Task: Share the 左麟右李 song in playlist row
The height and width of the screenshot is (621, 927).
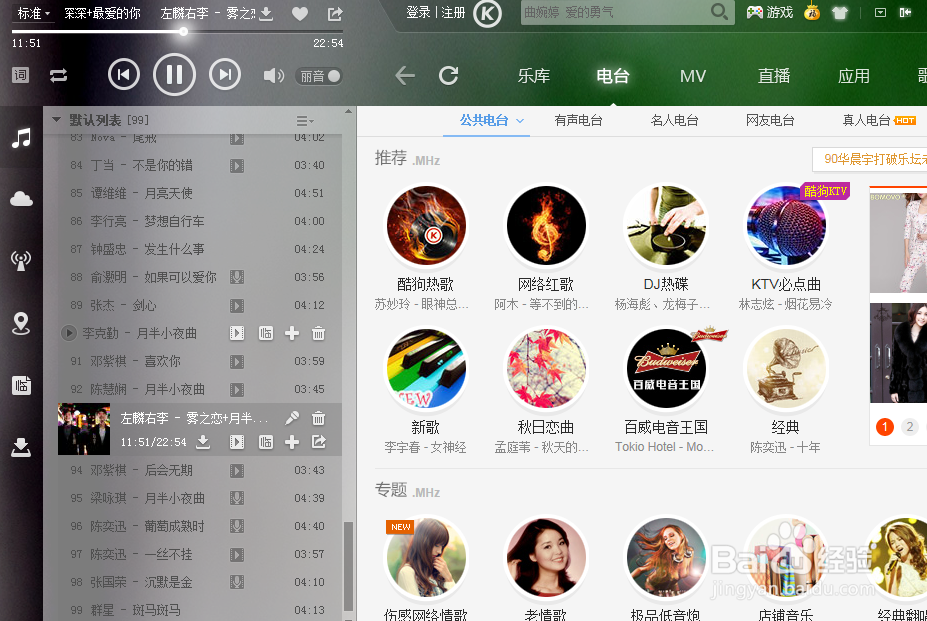Action: [319, 442]
